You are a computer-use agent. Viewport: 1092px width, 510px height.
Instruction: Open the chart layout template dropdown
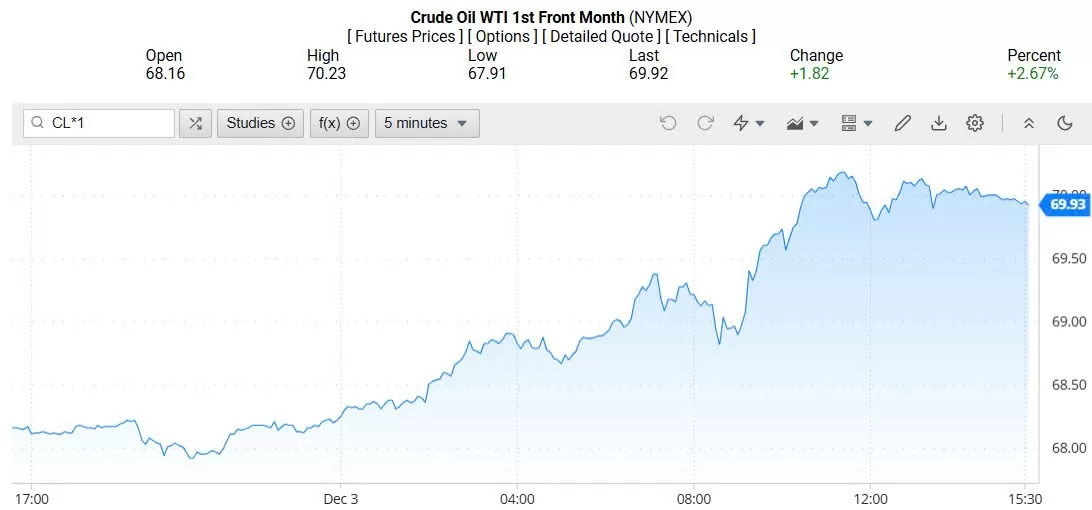(x=857, y=123)
